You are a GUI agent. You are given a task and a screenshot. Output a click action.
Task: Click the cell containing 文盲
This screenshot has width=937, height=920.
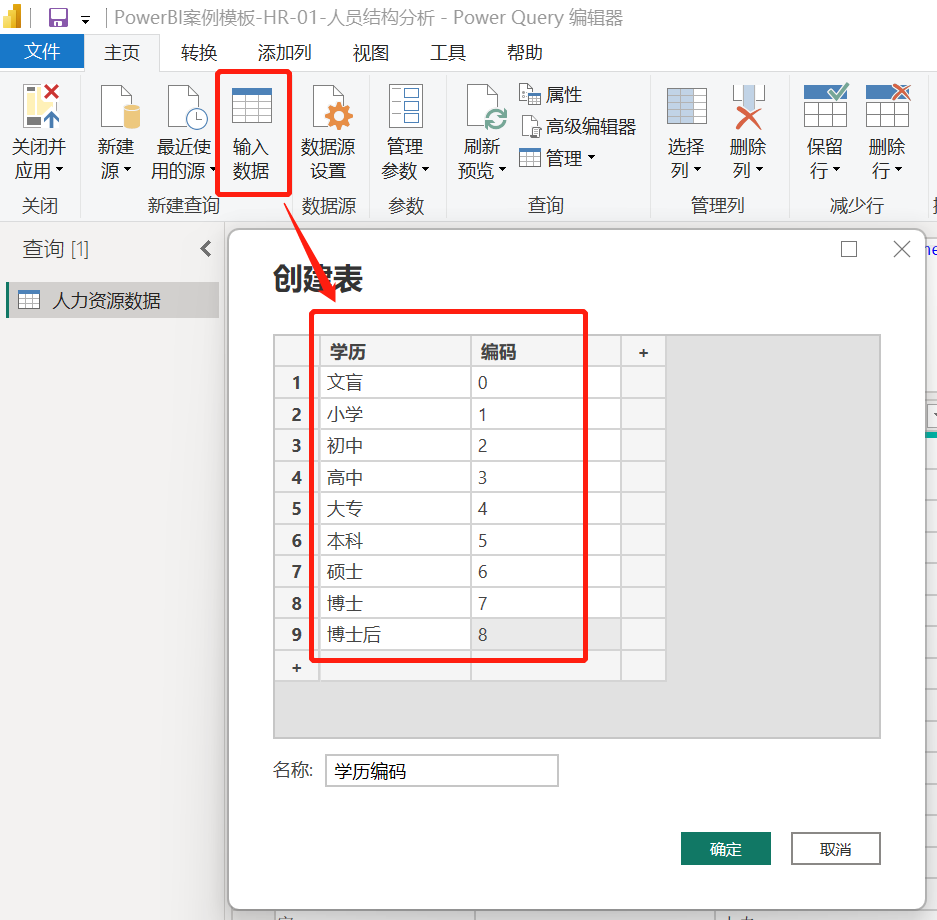coord(396,382)
